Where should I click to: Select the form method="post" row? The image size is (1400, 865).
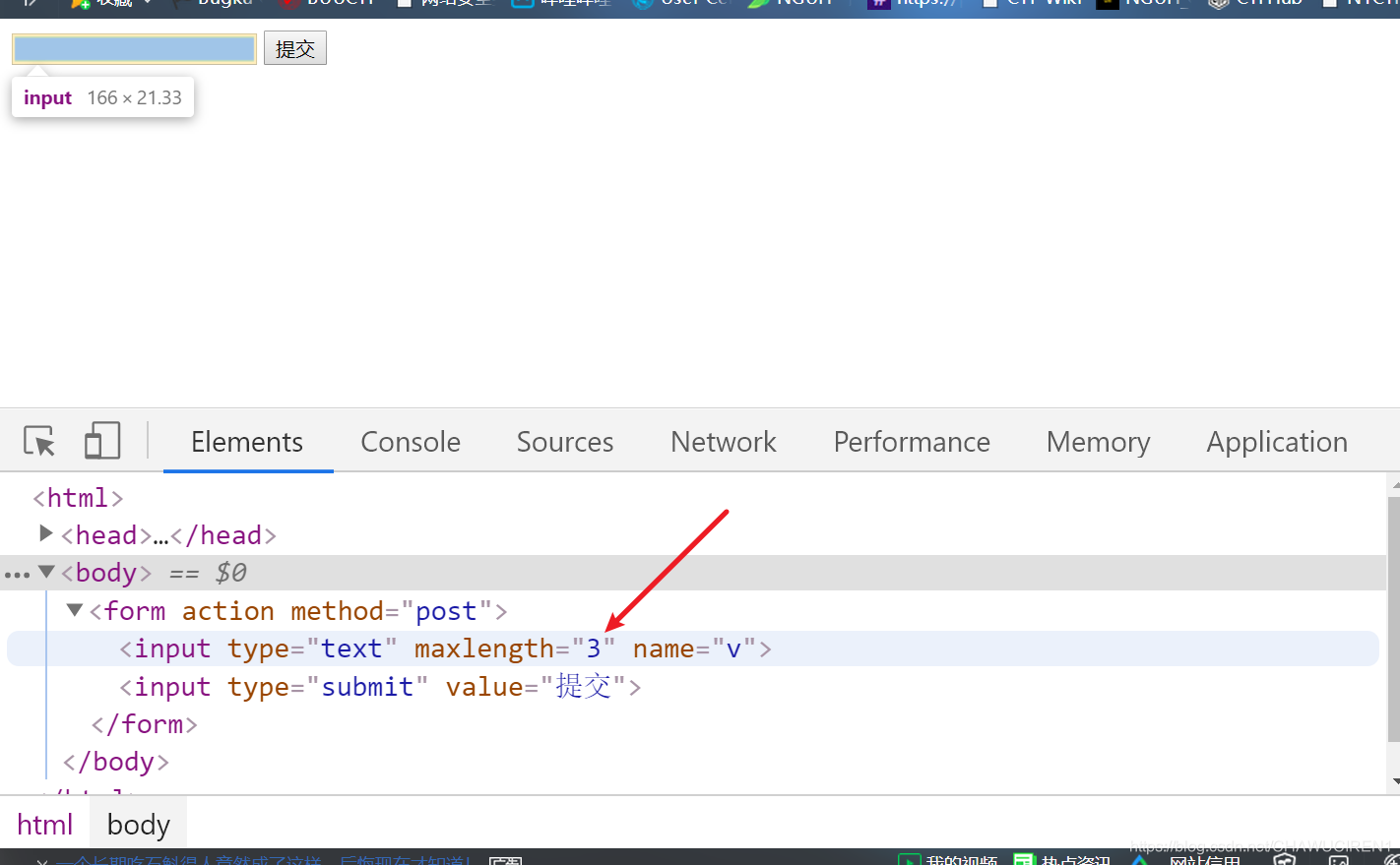(x=693, y=611)
